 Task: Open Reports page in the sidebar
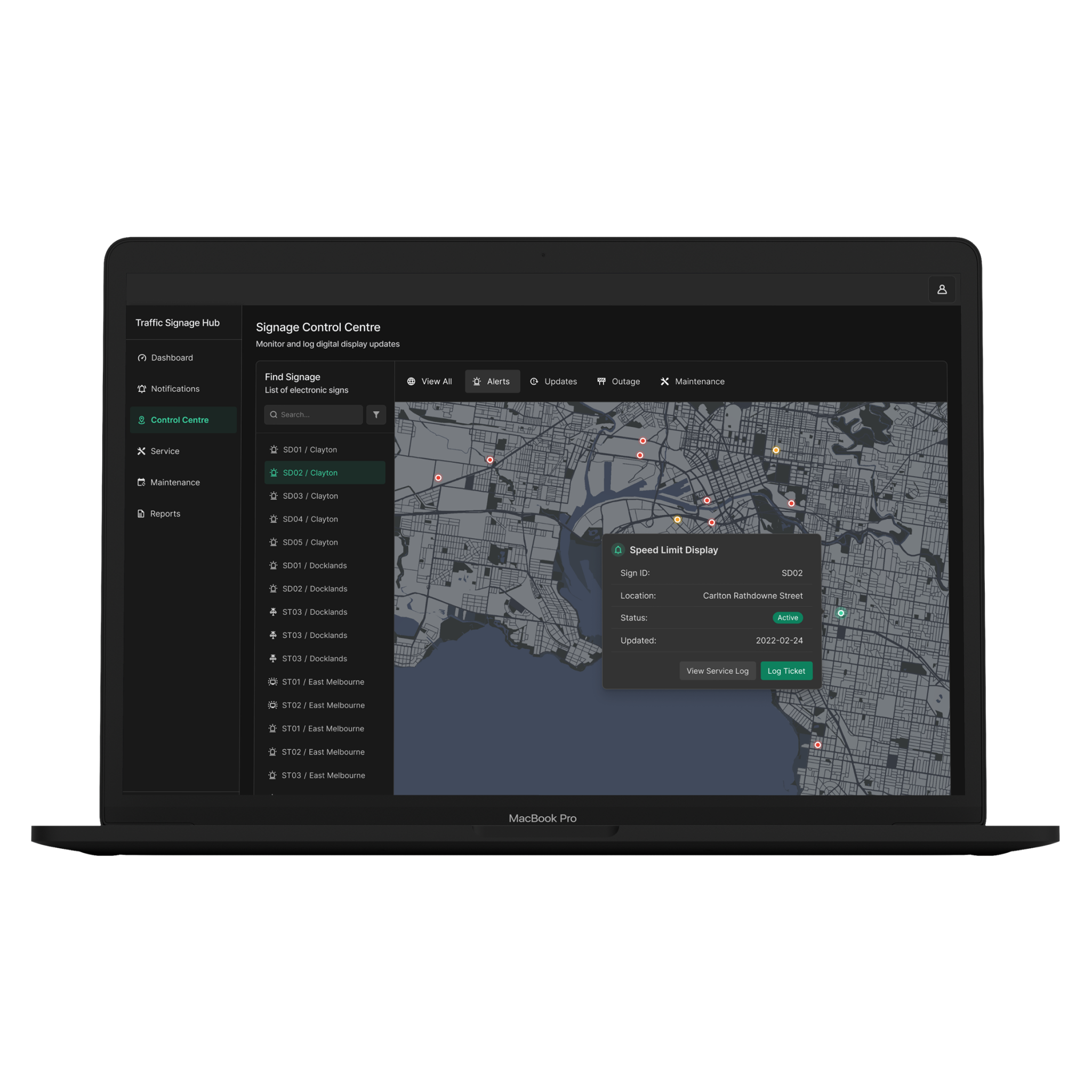[x=164, y=514]
